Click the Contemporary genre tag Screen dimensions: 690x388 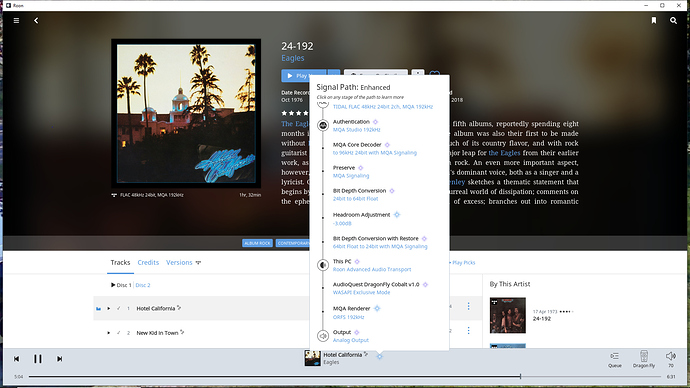293,243
